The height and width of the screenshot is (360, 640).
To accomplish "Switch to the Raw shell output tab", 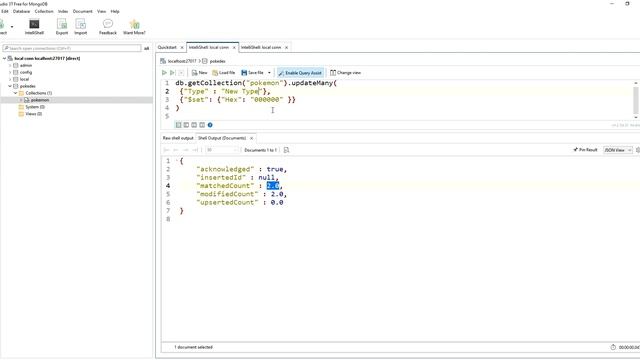I will tap(178, 138).
